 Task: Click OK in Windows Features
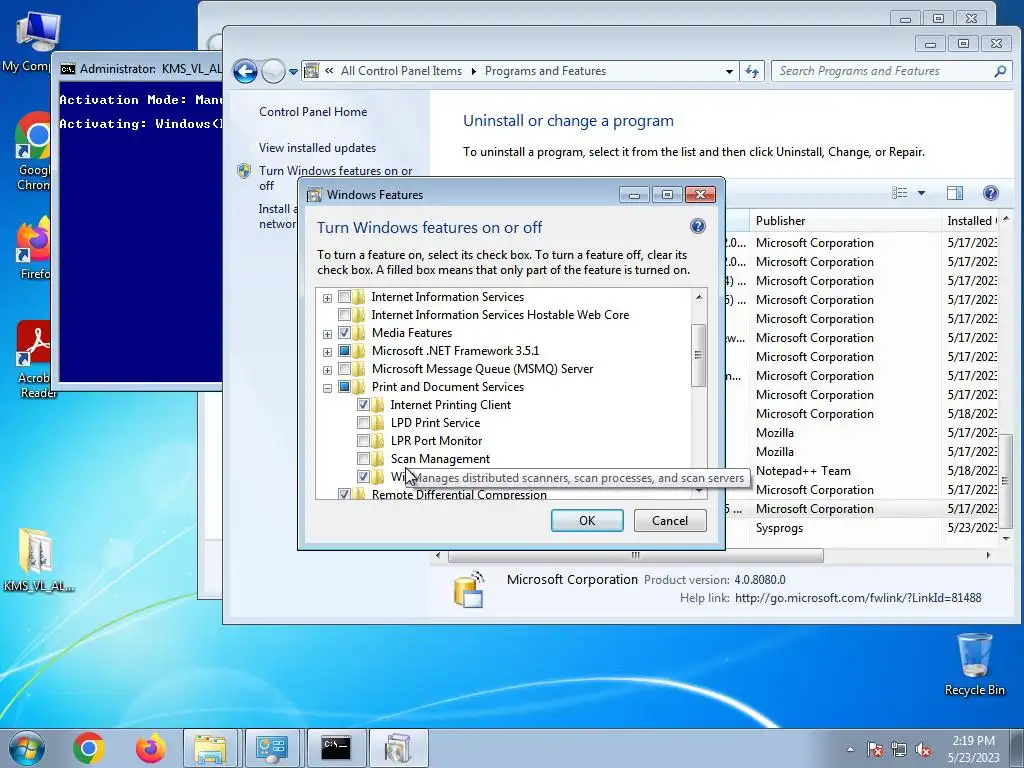point(587,520)
